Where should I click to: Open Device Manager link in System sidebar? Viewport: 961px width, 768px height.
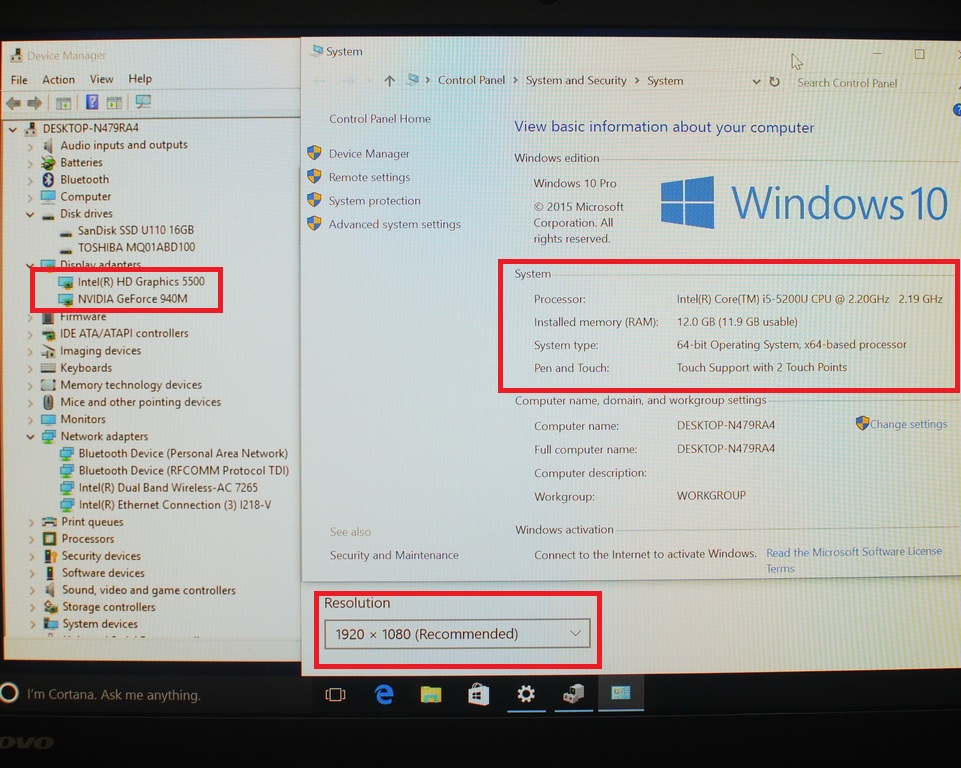coord(369,154)
